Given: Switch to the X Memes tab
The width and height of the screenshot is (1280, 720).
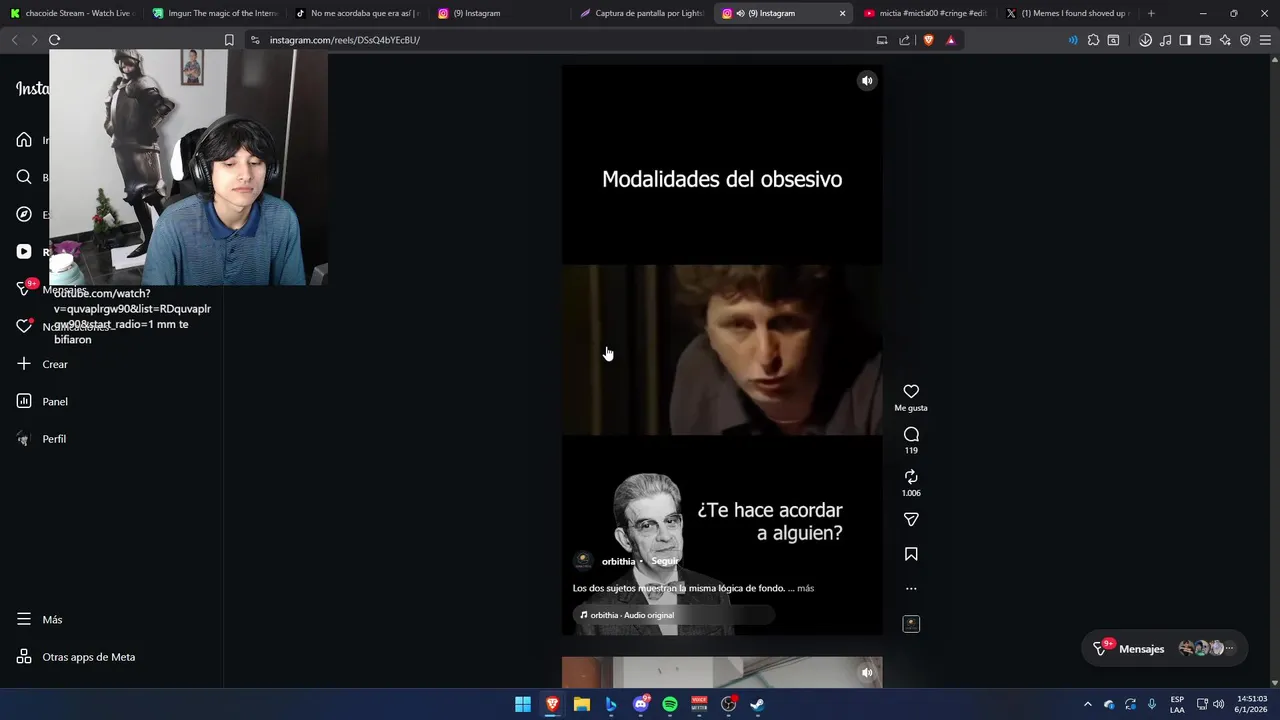Looking at the screenshot, I should point(1069,13).
